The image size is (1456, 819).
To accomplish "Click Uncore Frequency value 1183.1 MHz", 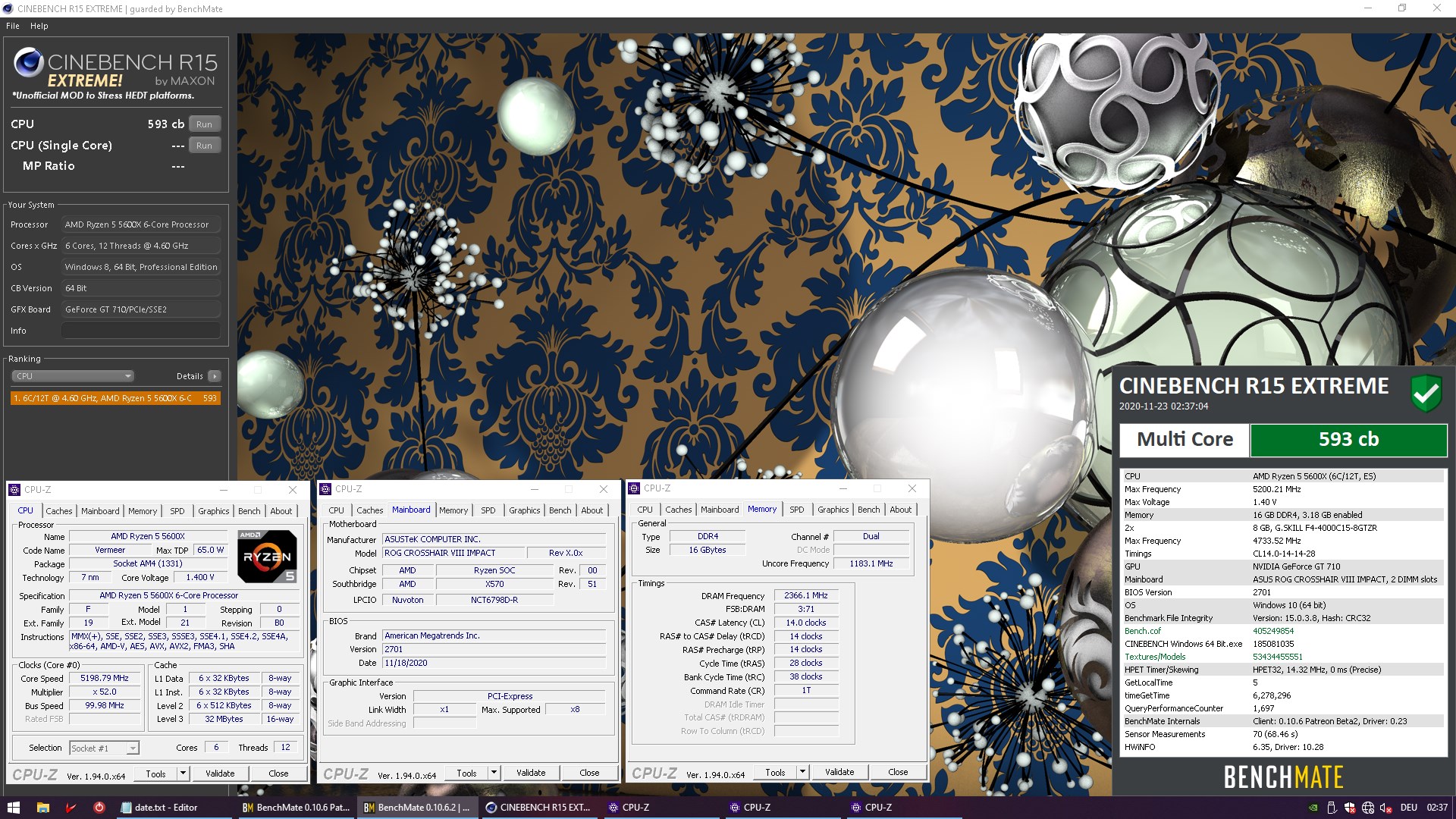I will click(x=871, y=563).
